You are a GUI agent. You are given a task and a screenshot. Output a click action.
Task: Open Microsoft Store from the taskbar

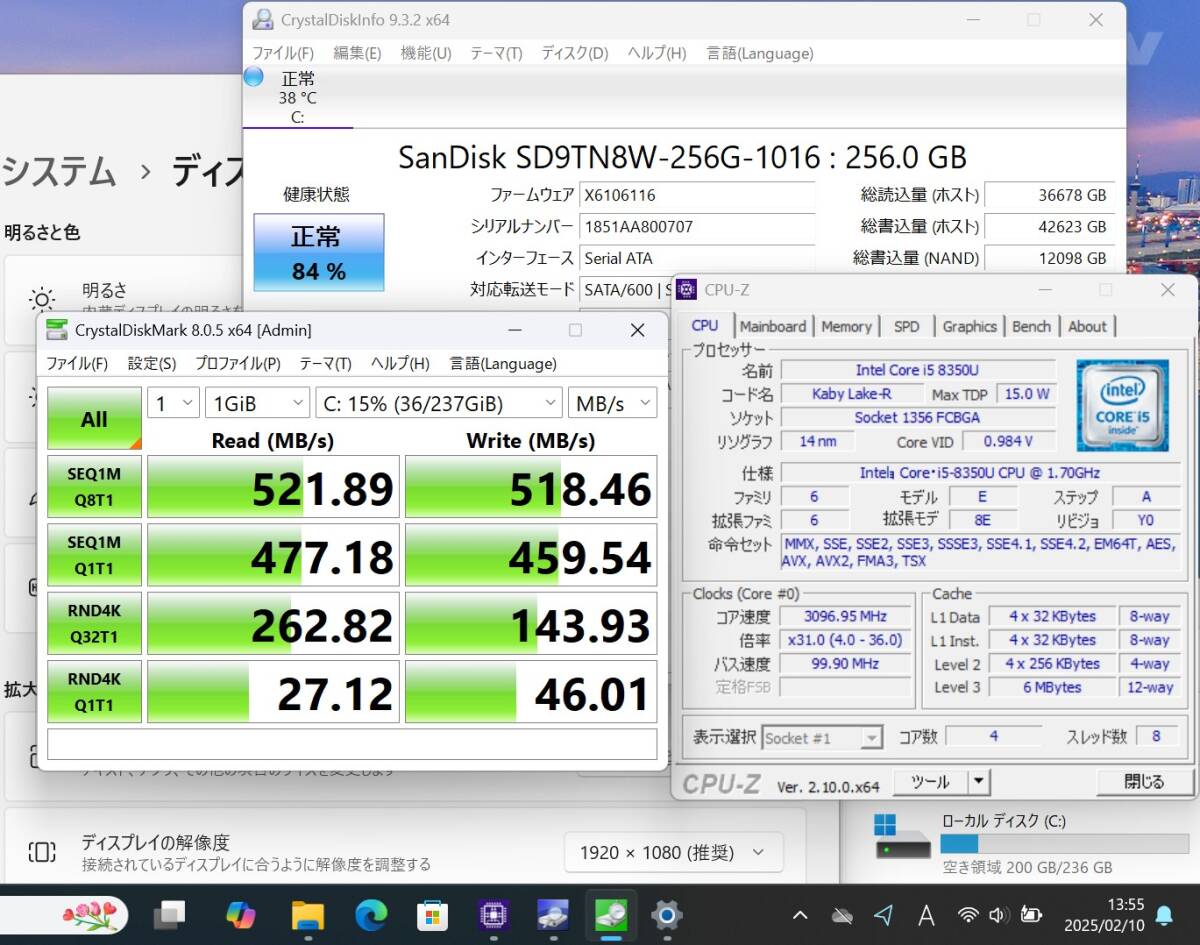(x=432, y=914)
